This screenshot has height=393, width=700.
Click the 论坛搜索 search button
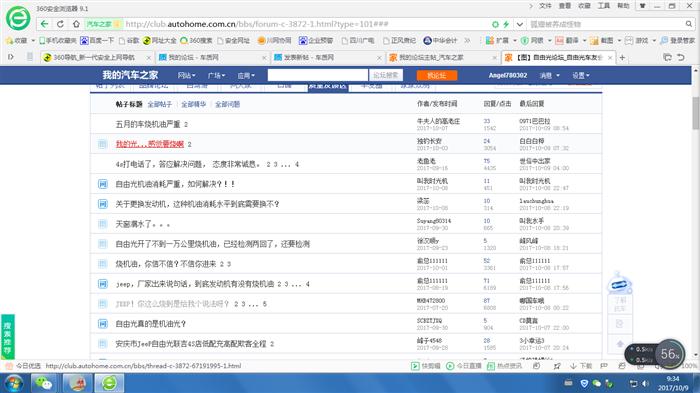coord(386,75)
